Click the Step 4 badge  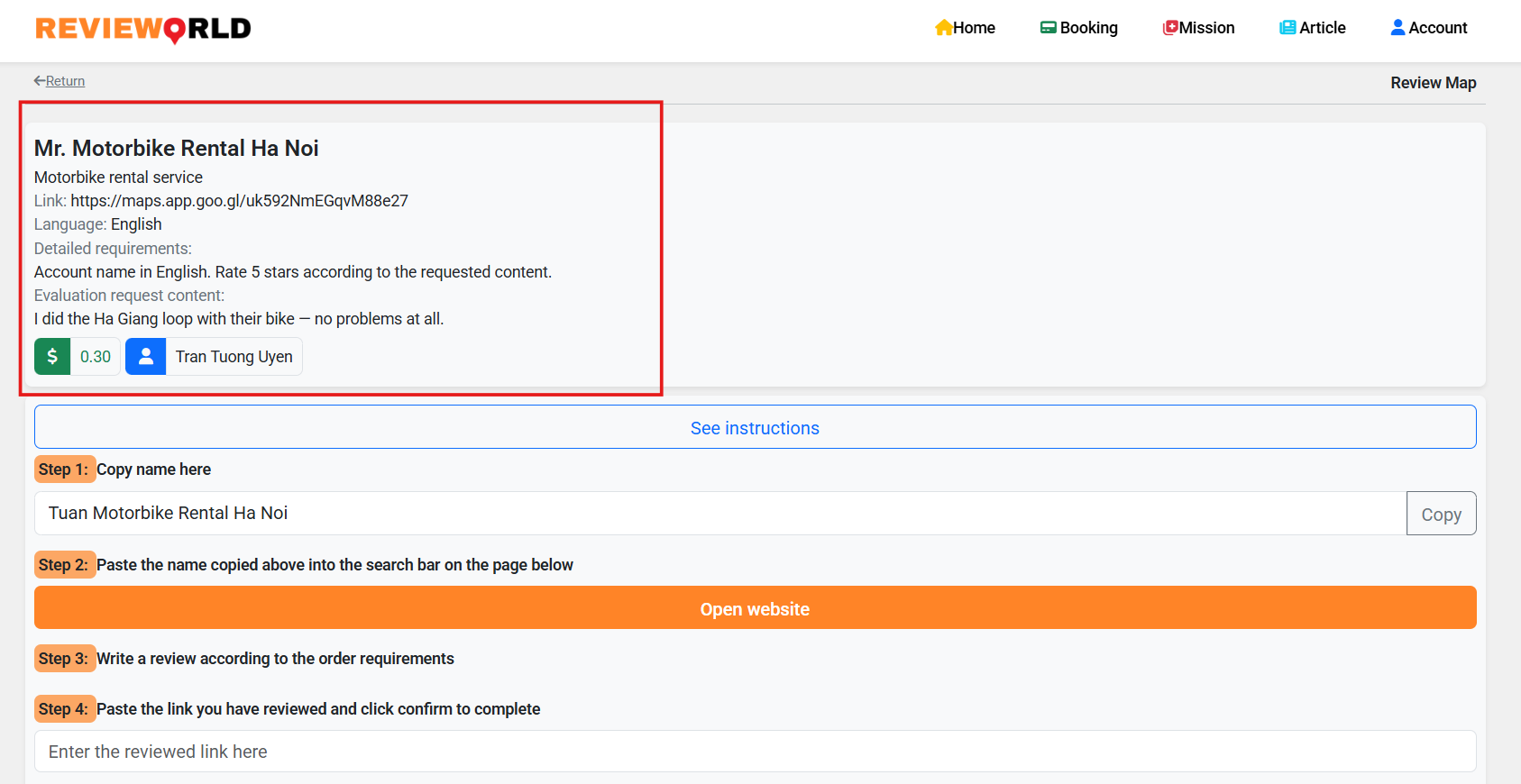(64, 709)
